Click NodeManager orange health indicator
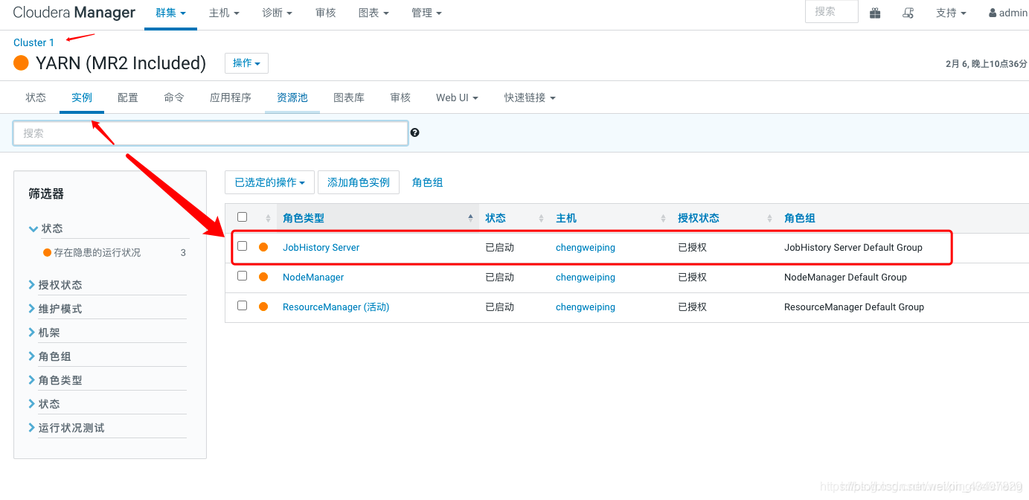 [x=264, y=277]
